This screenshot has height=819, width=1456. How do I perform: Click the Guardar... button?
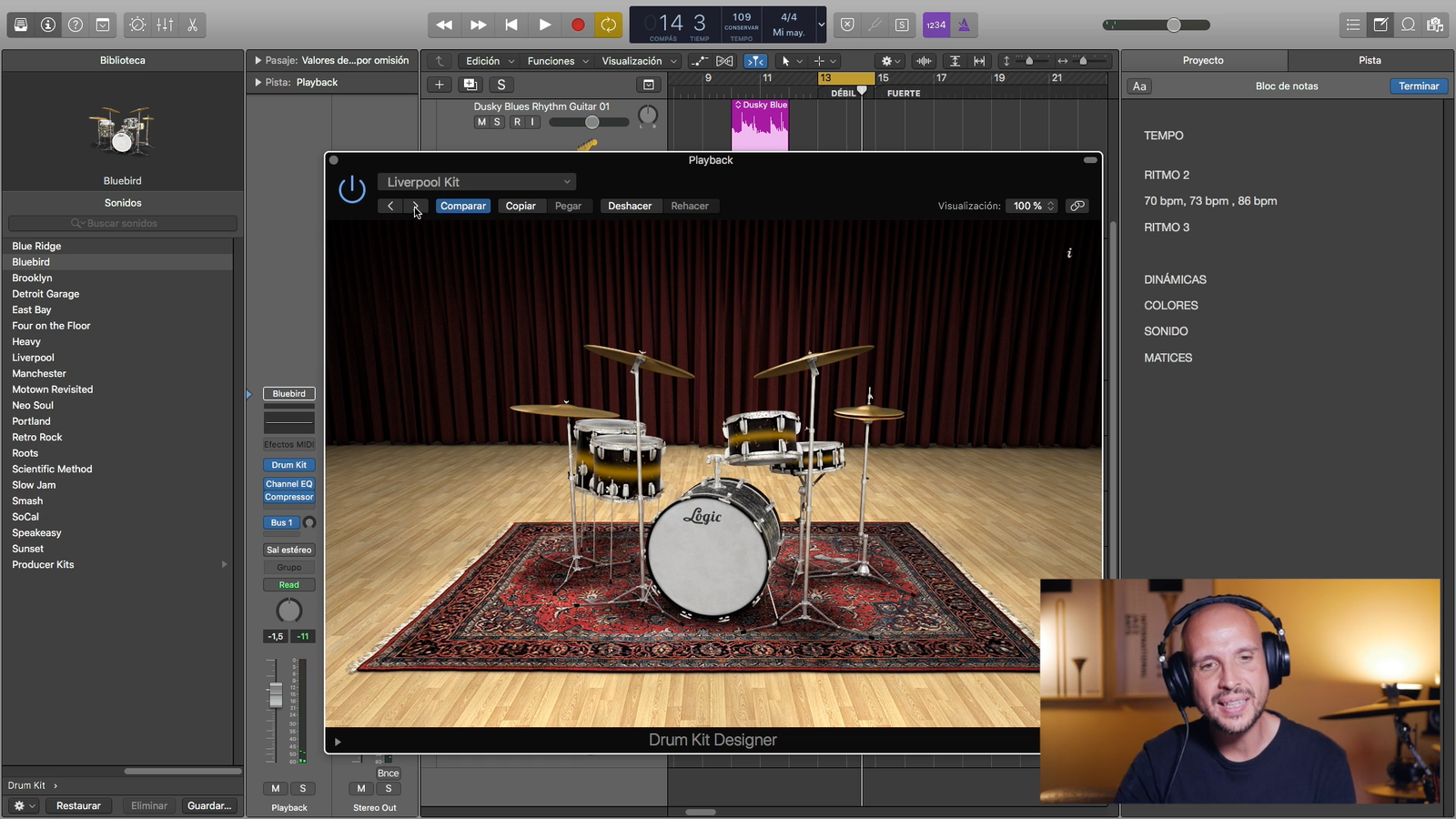pyautogui.click(x=209, y=805)
